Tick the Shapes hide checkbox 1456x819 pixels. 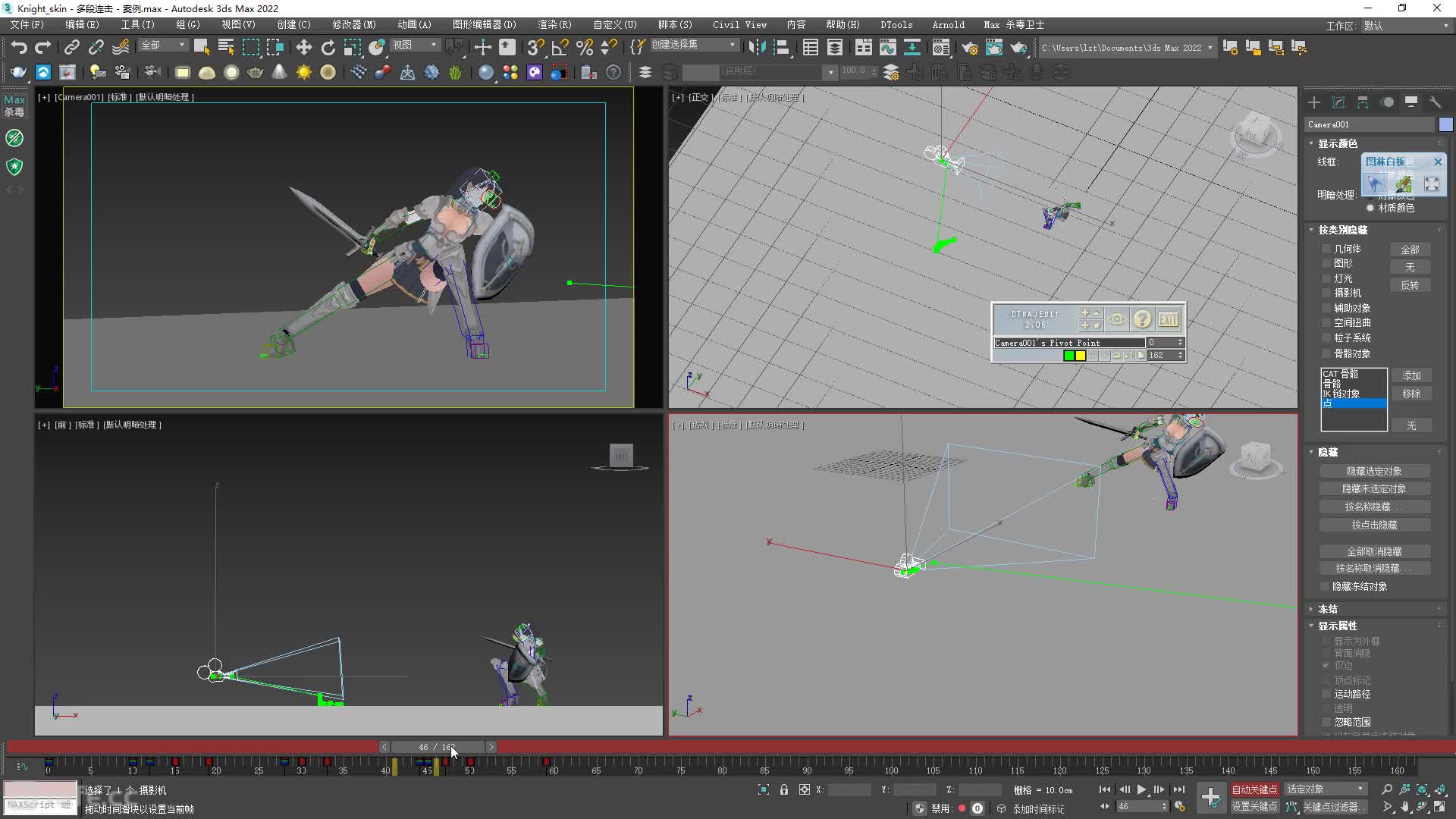[1326, 263]
